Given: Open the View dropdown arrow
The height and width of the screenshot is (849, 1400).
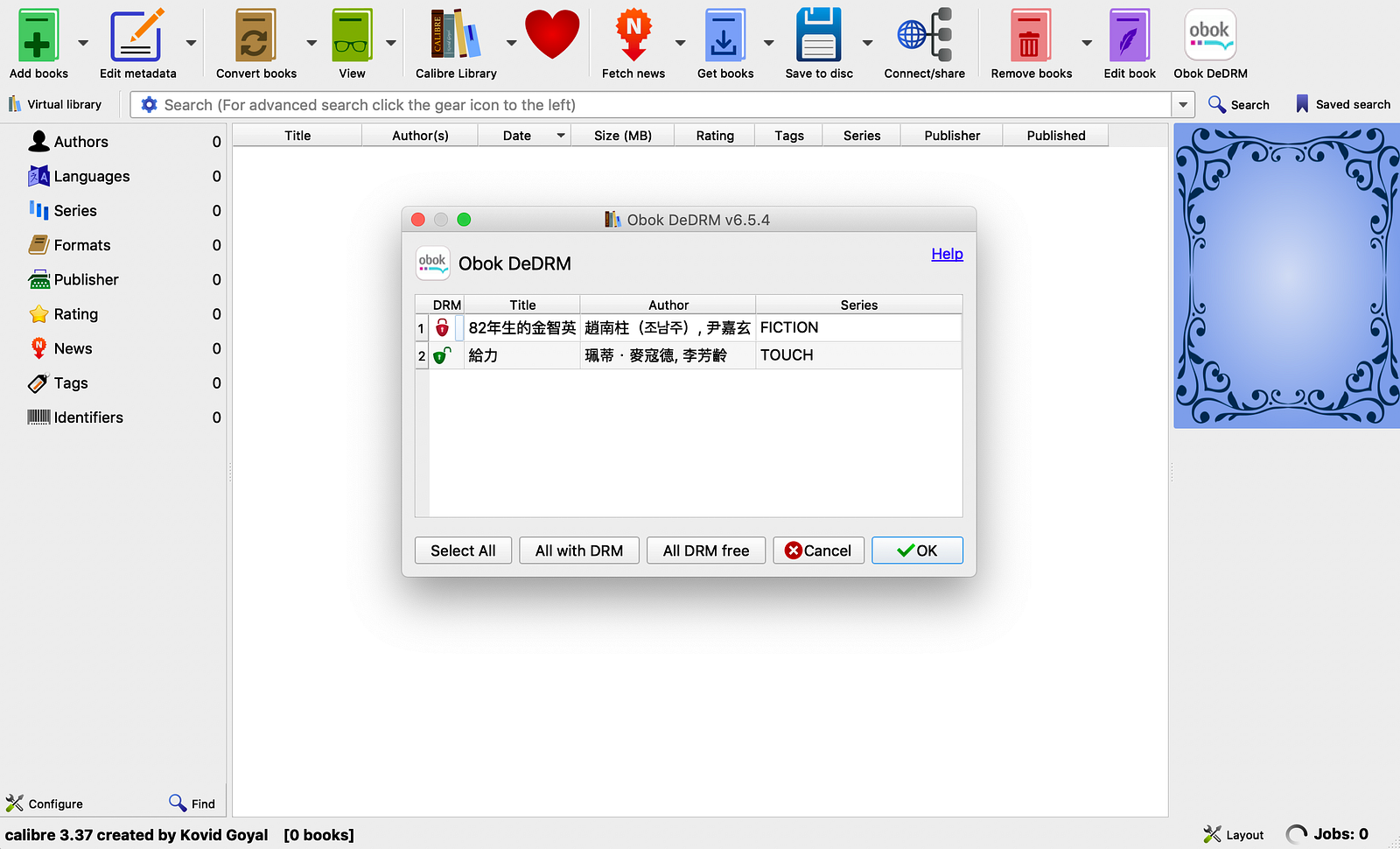Looking at the screenshot, I should point(391,42).
